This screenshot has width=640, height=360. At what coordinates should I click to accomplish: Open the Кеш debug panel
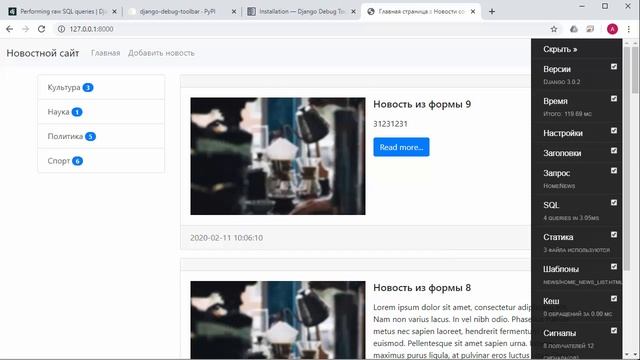point(551,301)
